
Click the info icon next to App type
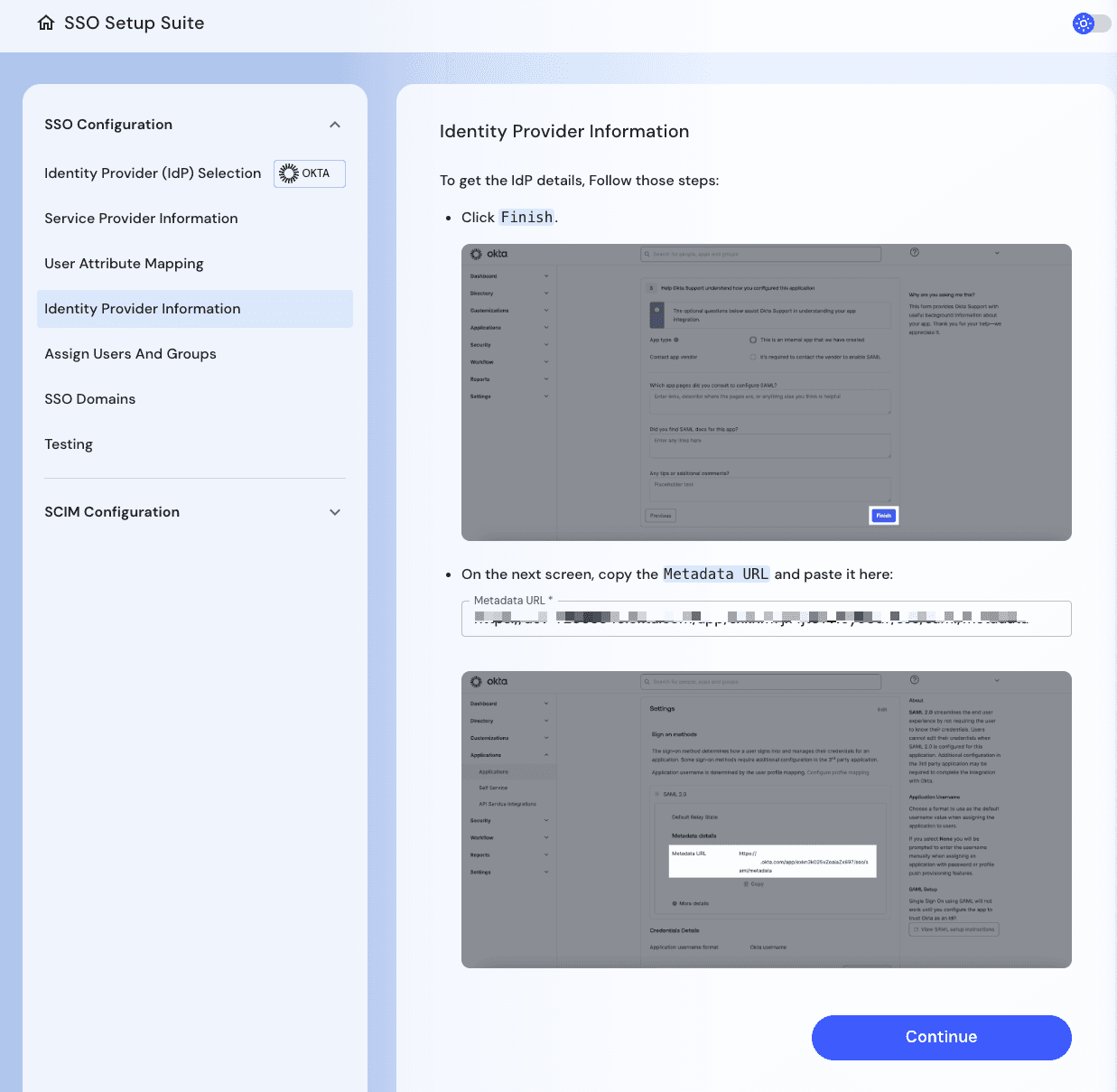676,340
